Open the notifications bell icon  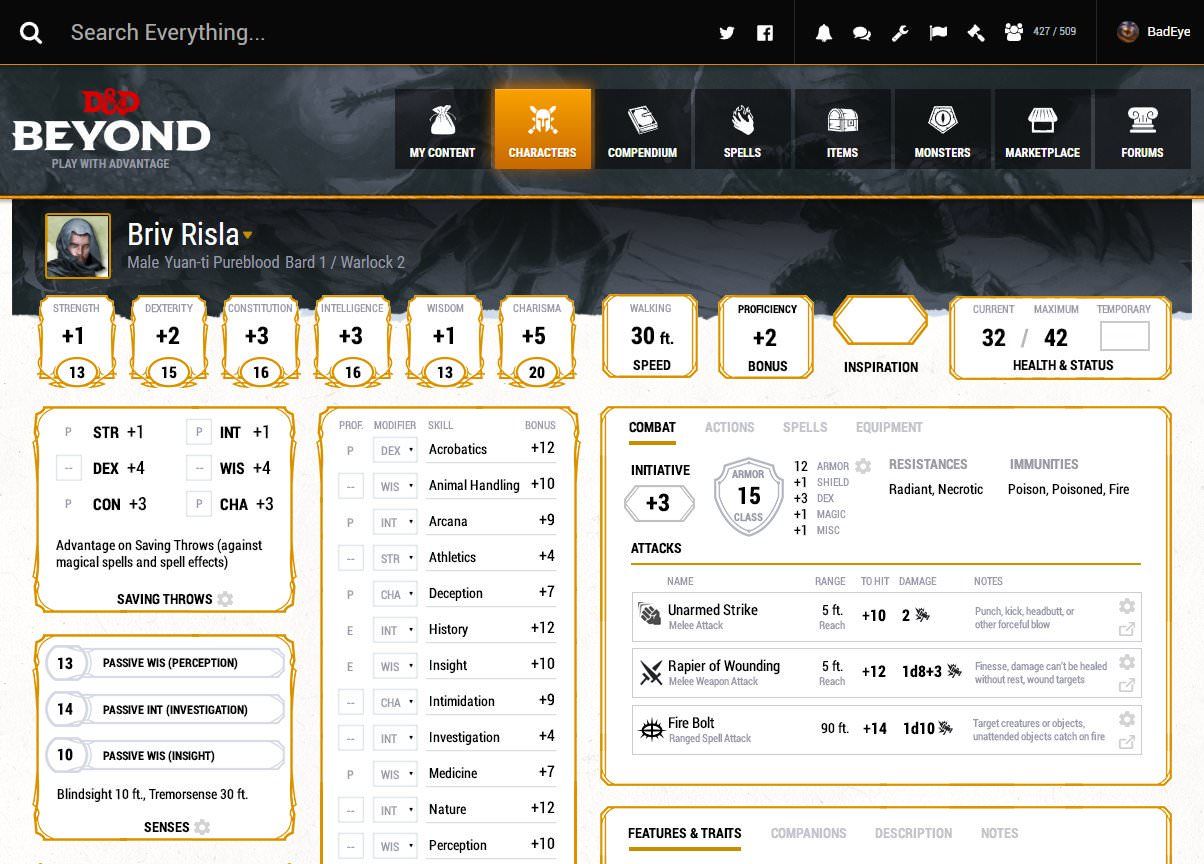coord(823,33)
